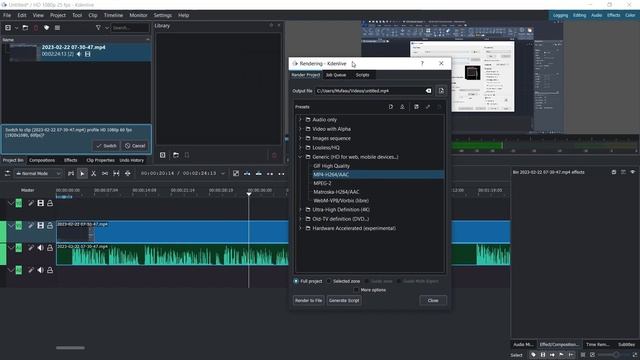
Task: Click the Cancel button in profile prompt
Action: [135, 146]
